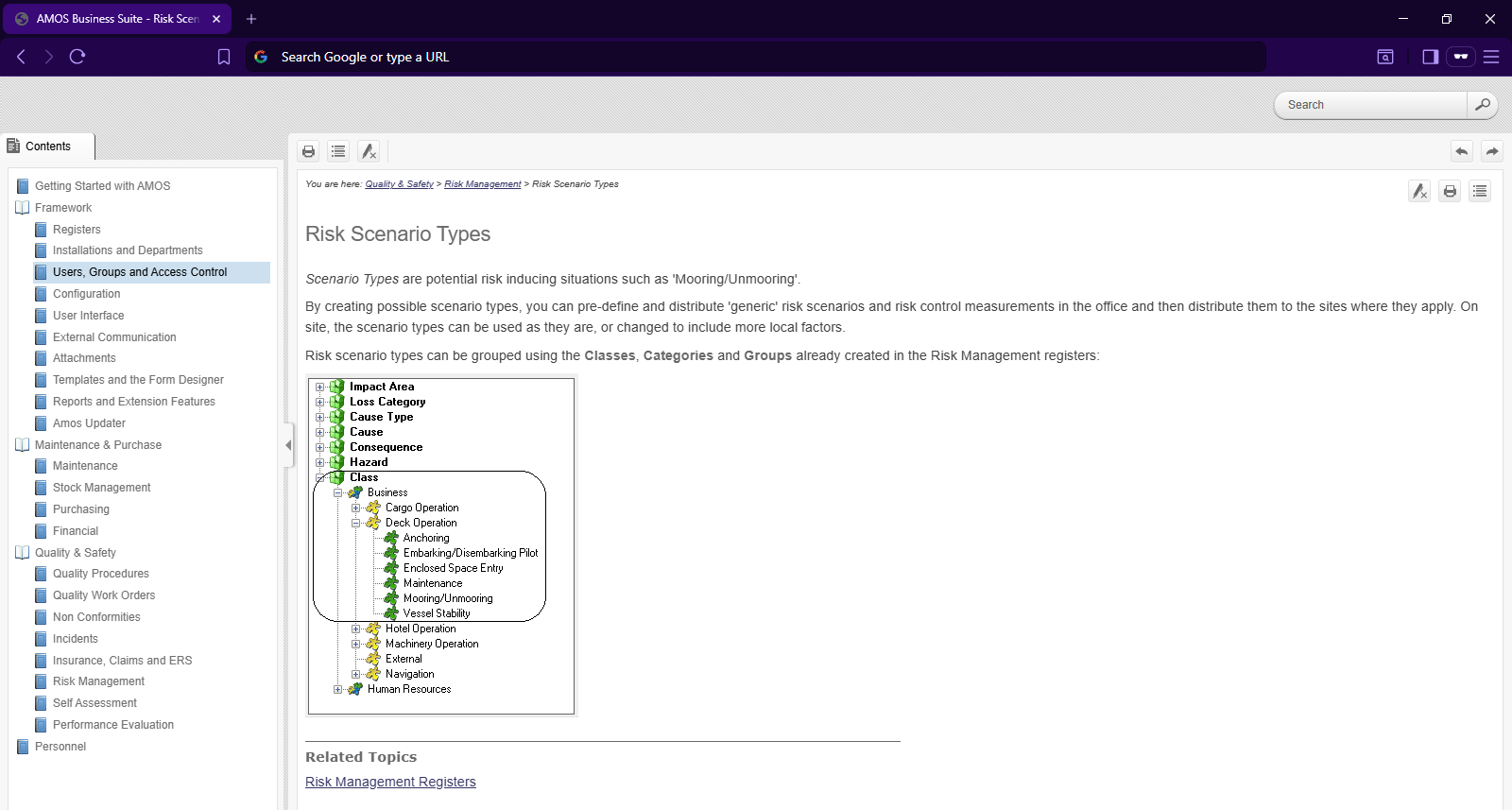Collapse the Framework book in Contents
Image resolution: width=1512 pixels, height=810 pixels.
[x=23, y=208]
